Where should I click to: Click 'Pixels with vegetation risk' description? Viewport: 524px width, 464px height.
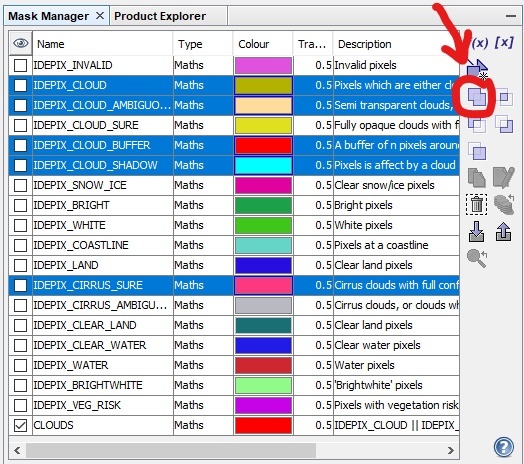[396, 405]
